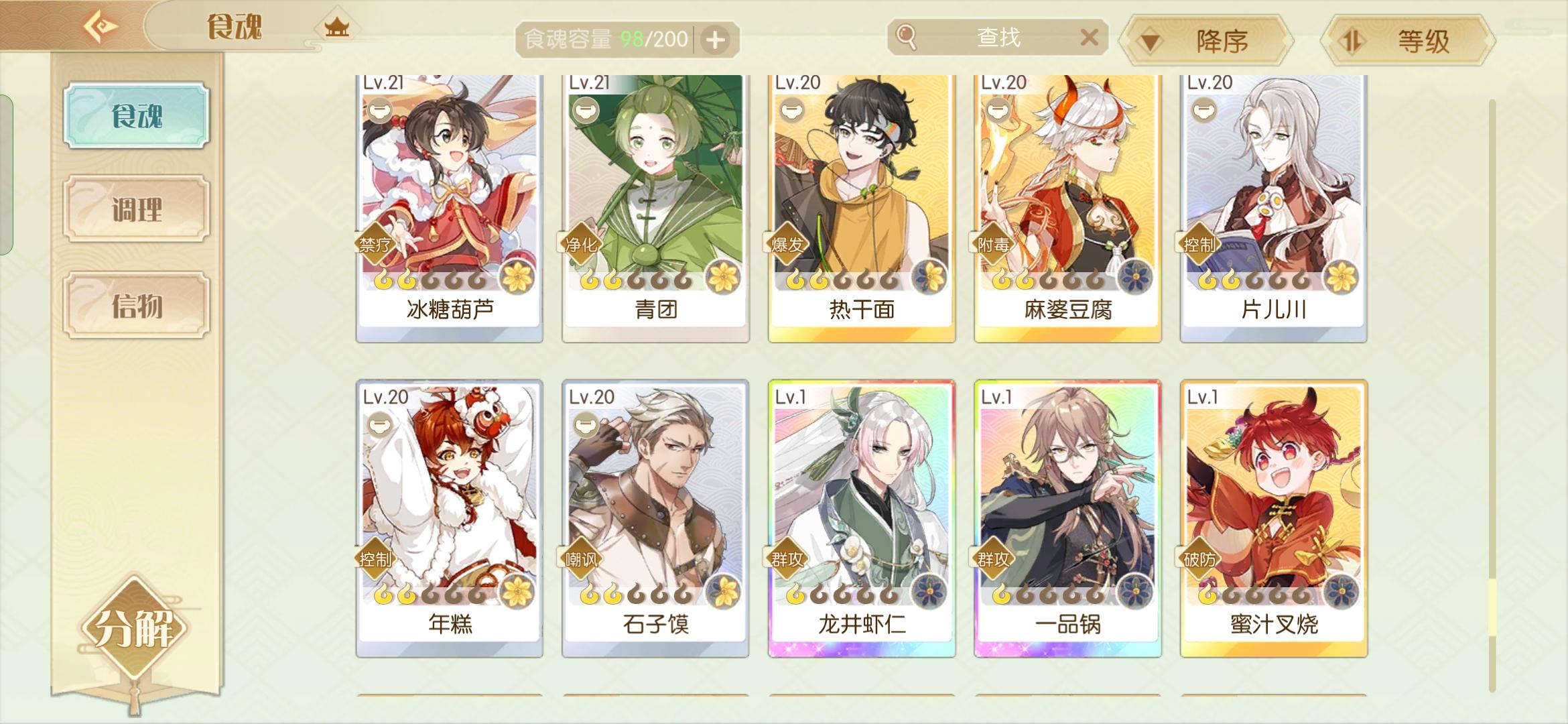Toggle the bowl marker on 石子馍 card
The width and height of the screenshot is (1568, 724).
pos(586,424)
